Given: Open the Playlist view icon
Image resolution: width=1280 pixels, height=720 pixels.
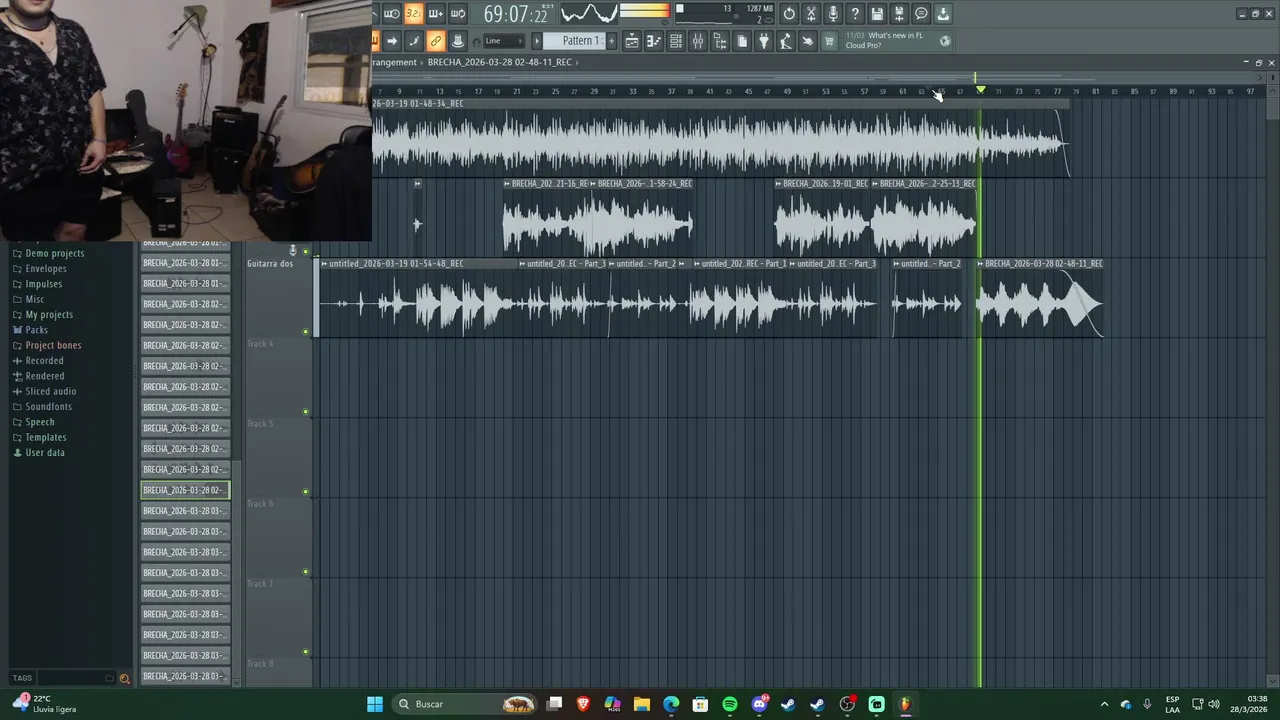Looking at the screenshot, I should pyautogui.click(x=632, y=41).
